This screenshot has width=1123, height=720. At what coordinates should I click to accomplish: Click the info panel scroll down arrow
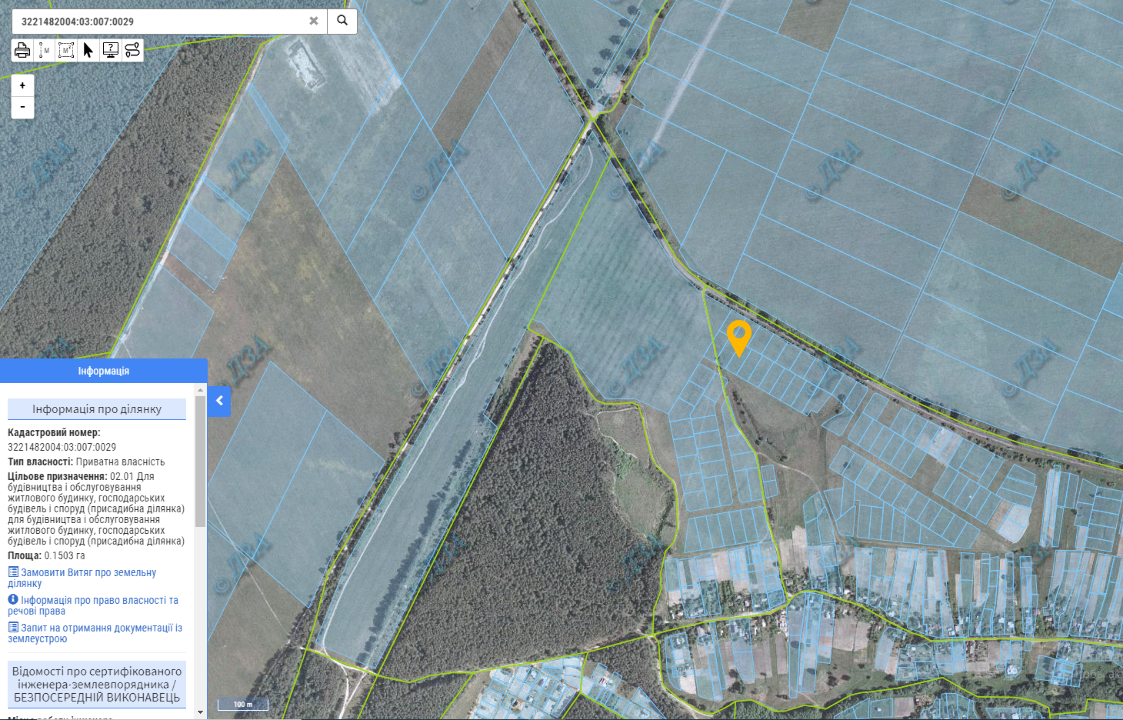(201, 712)
